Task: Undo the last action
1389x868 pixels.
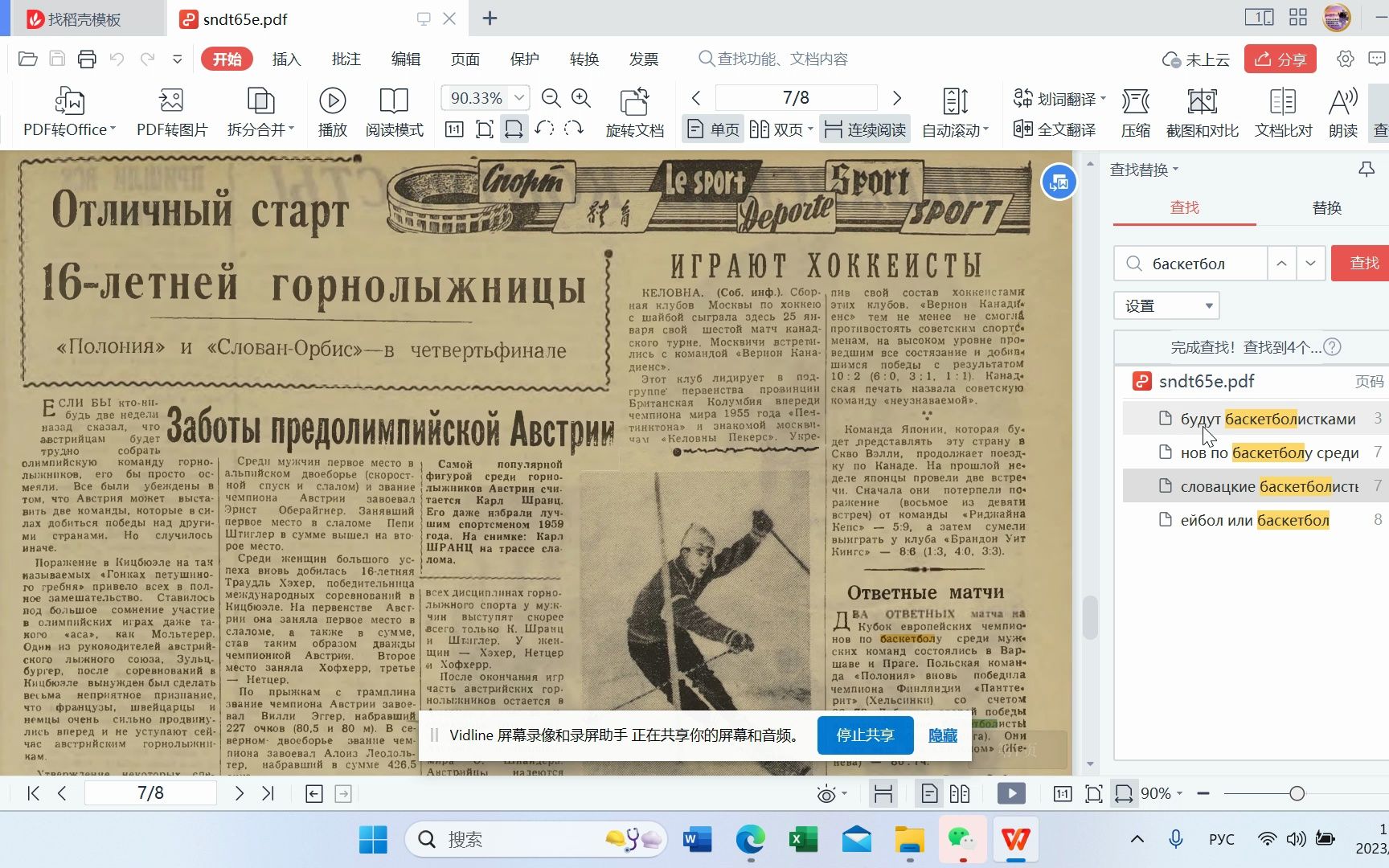Action: 117,59
